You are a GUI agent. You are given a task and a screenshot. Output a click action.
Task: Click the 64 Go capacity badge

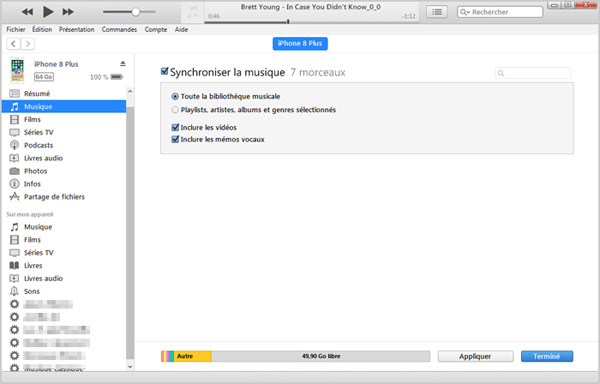point(44,77)
